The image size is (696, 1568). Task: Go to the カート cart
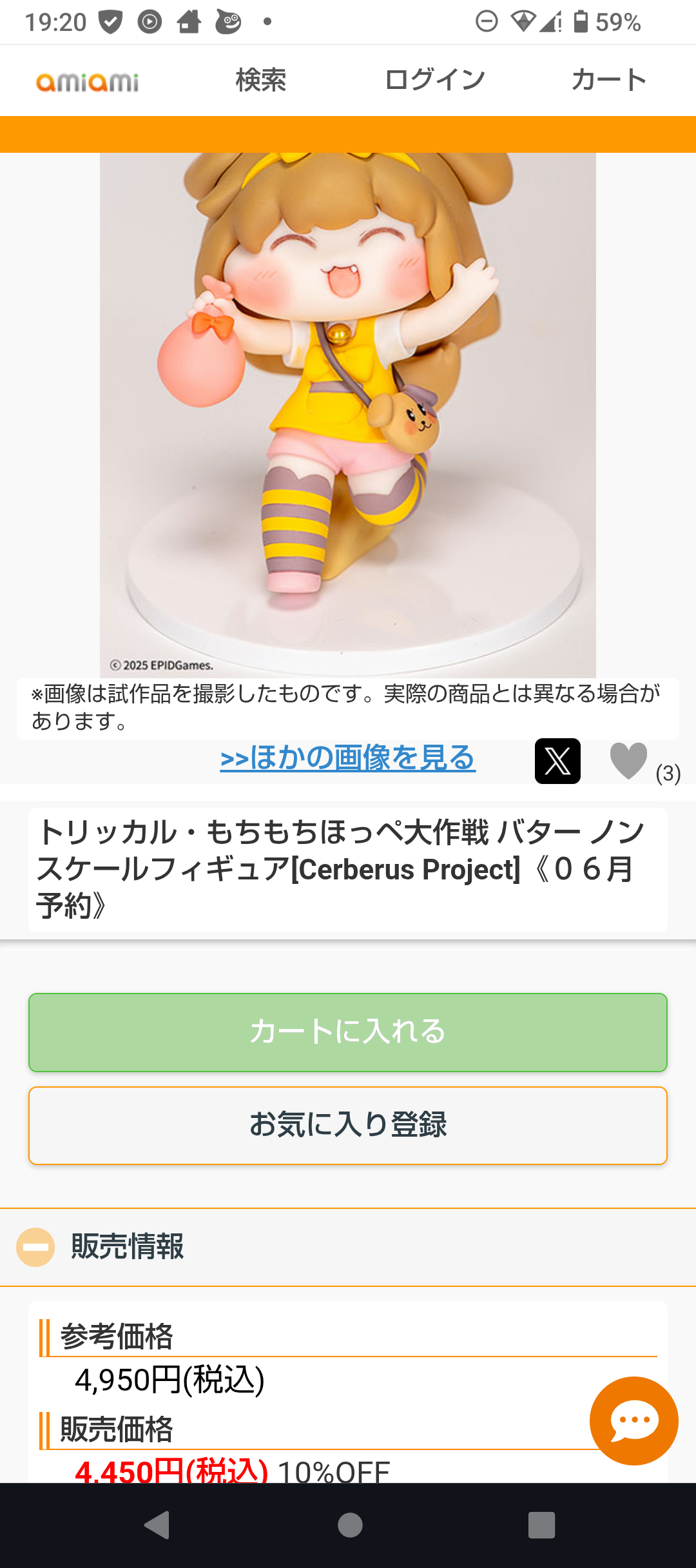tap(609, 81)
